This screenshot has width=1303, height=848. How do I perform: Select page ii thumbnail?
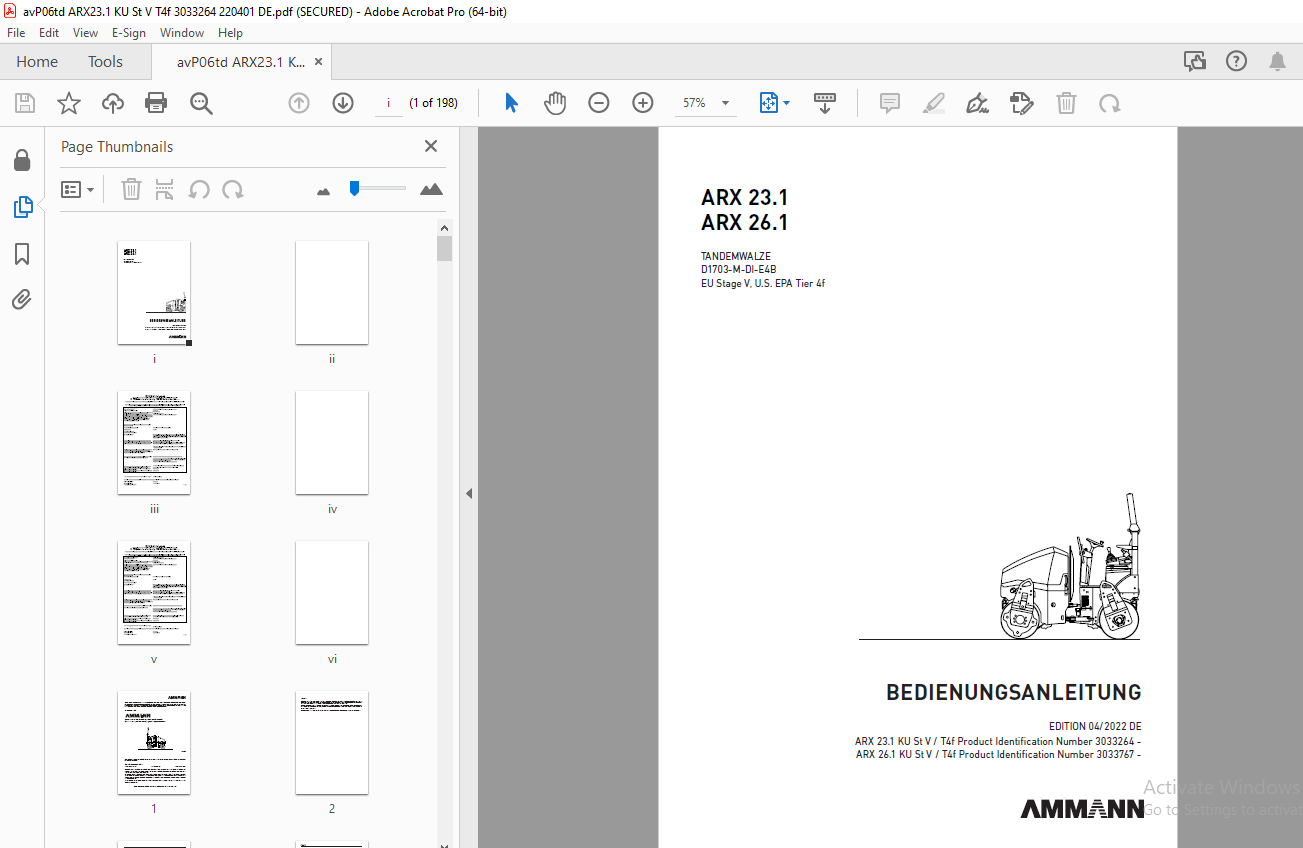tap(332, 293)
